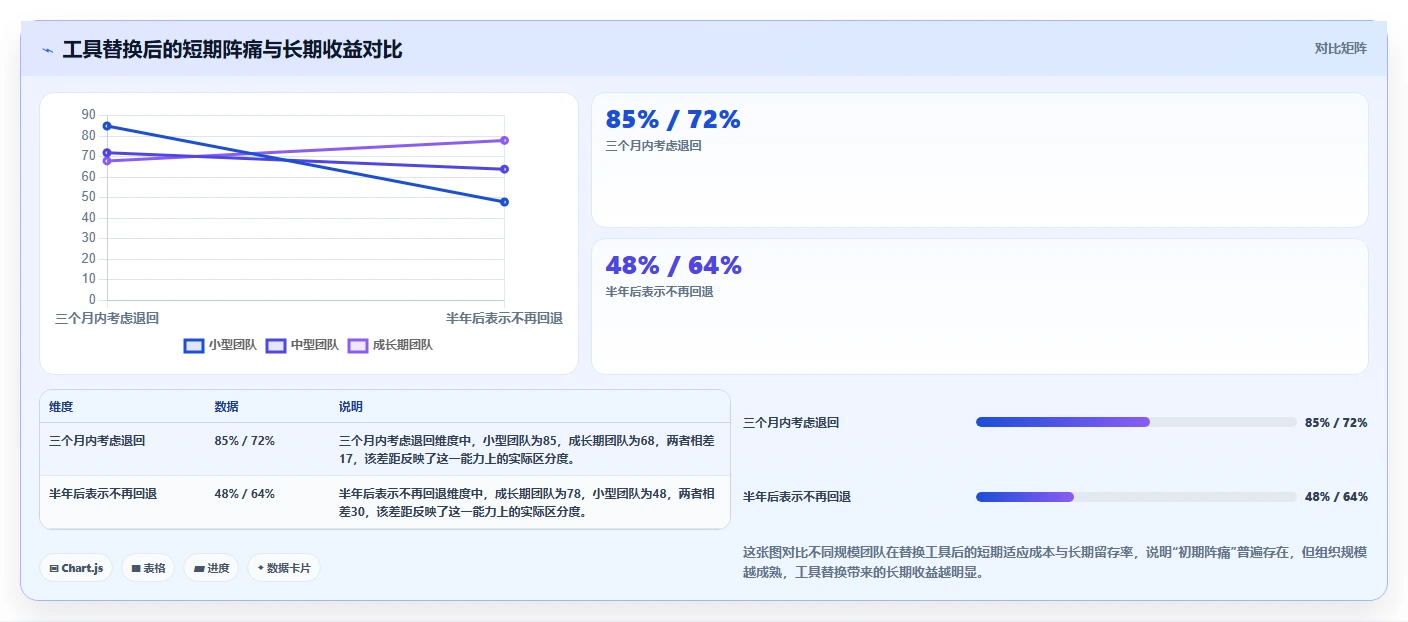The width and height of the screenshot is (1408, 622).
Task: Click the 三个月内考虑退回 progress bar
Action: [x=1136, y=422]
